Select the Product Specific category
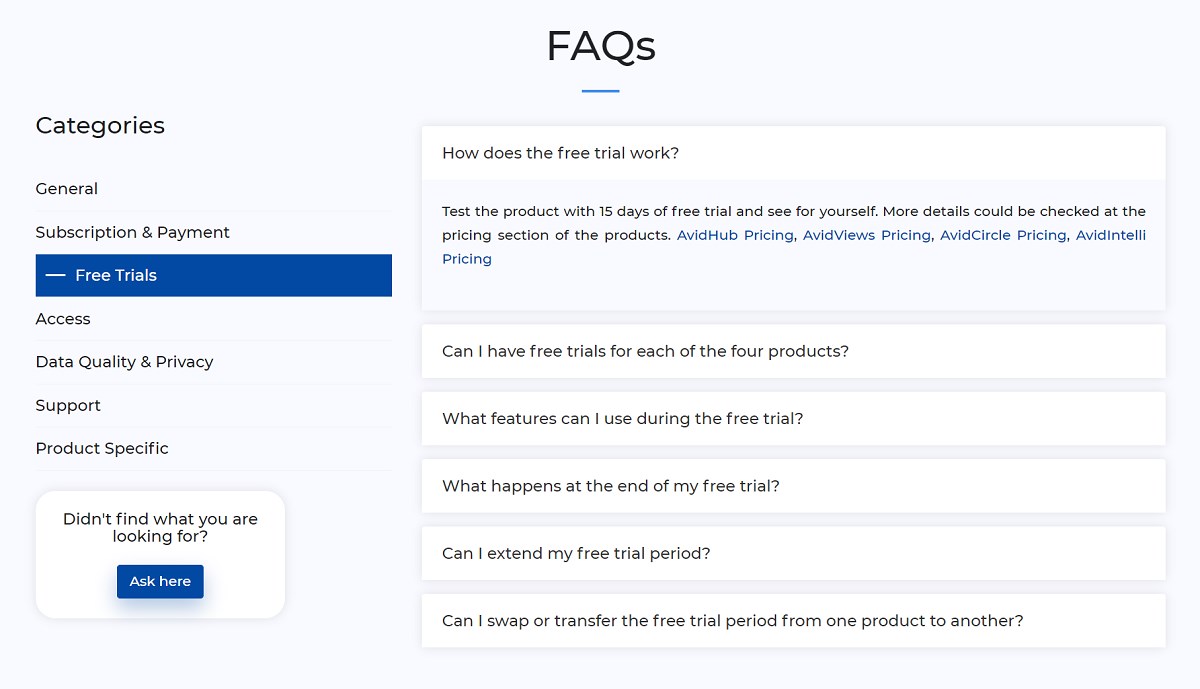Image resolution: width=1200 pixels, height=689 pixels. [102, 448]
